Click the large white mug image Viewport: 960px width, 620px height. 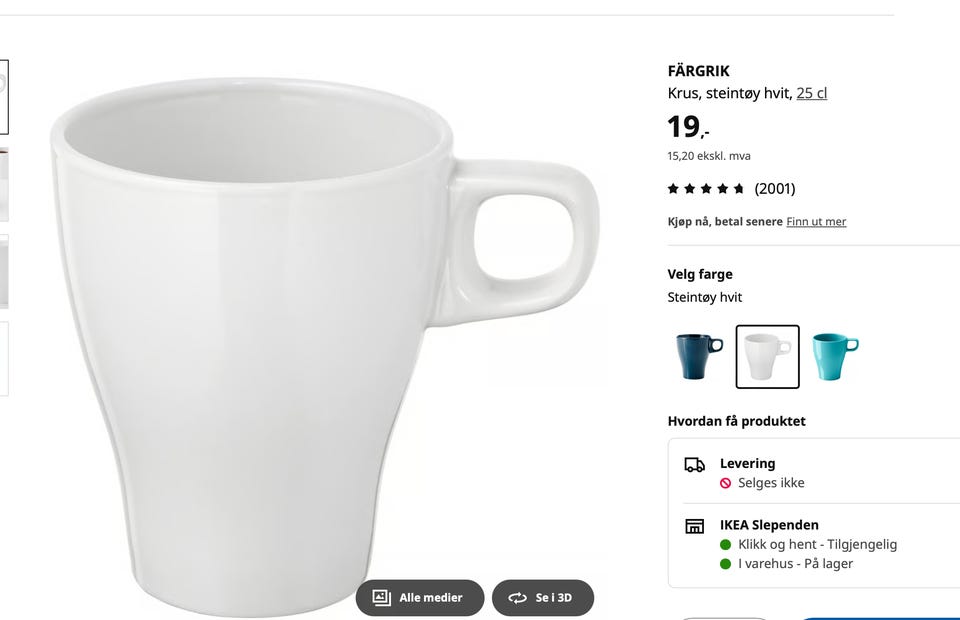pyautogui.click(x=300, y=330)
